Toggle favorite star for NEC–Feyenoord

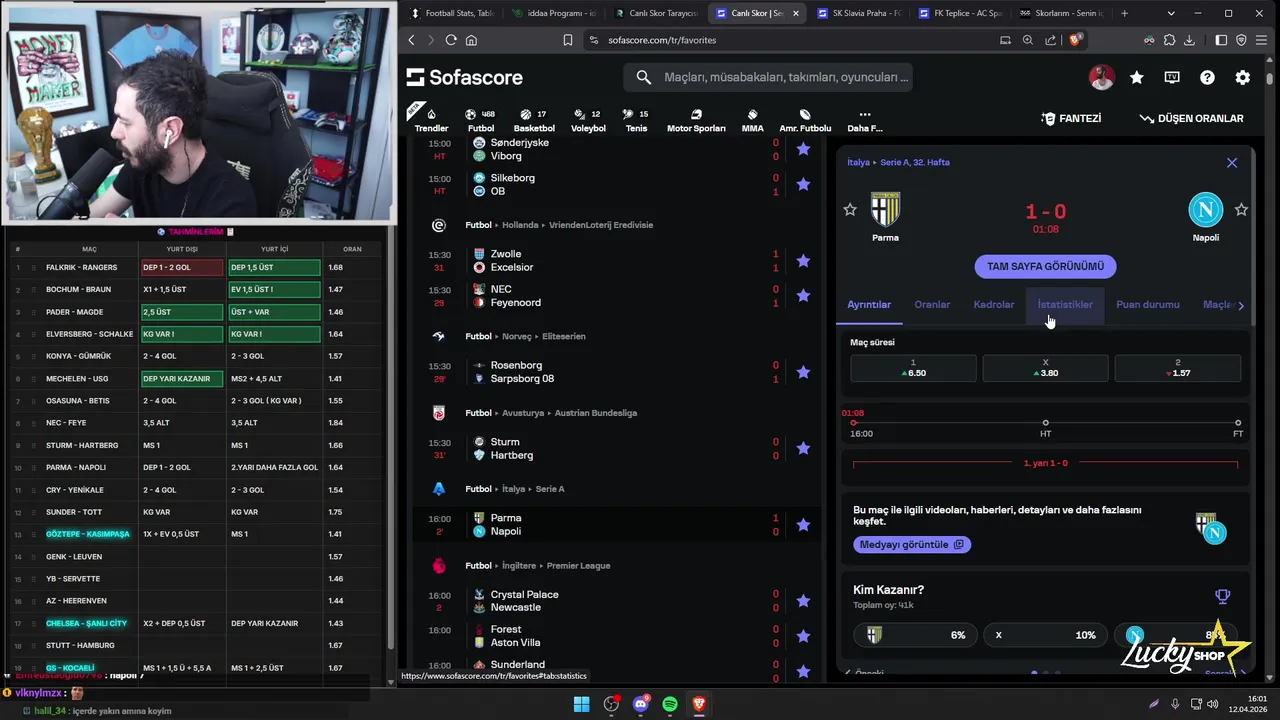tap(803, 296)
